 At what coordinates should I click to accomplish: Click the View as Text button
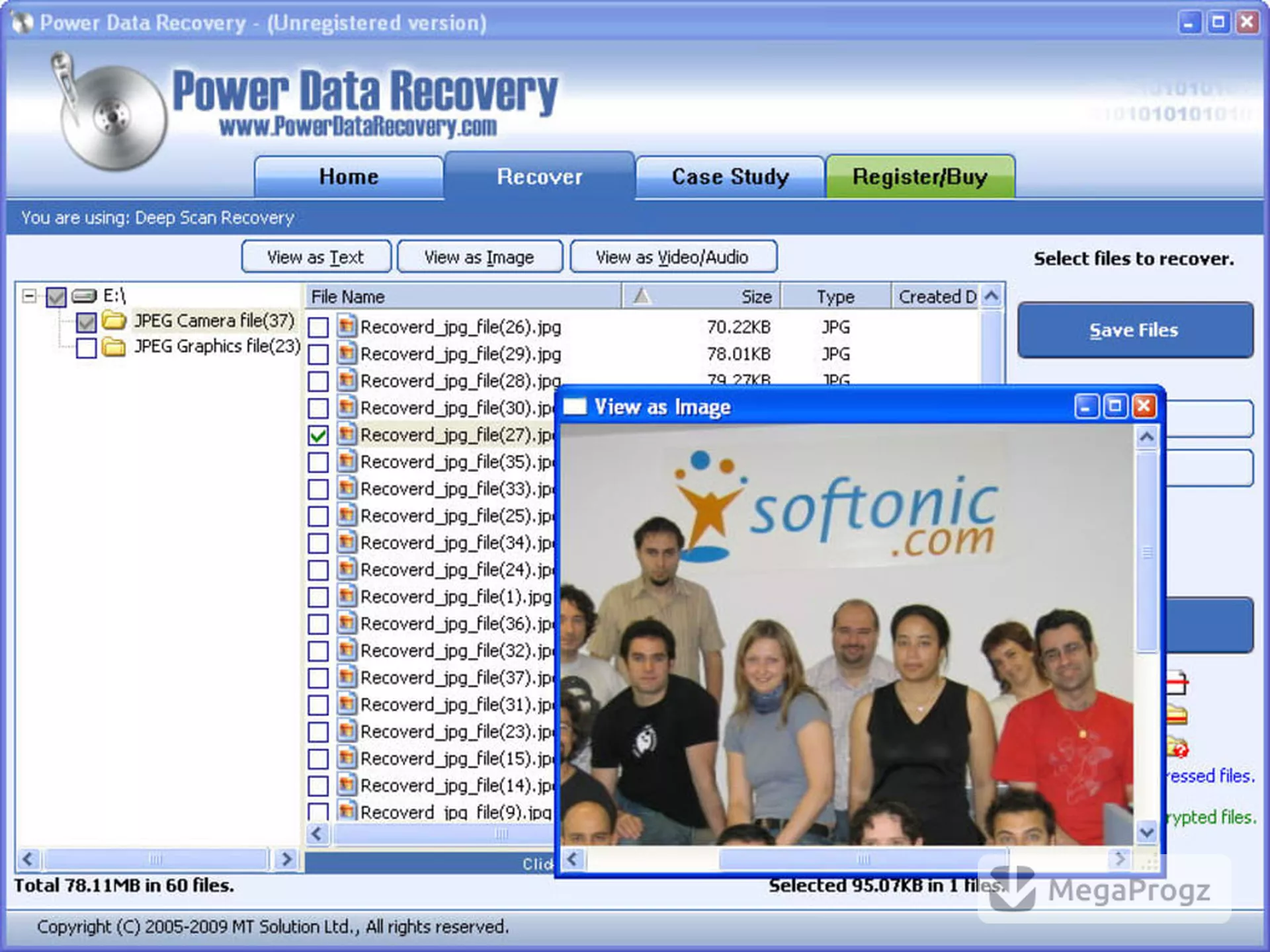point(316,257)
